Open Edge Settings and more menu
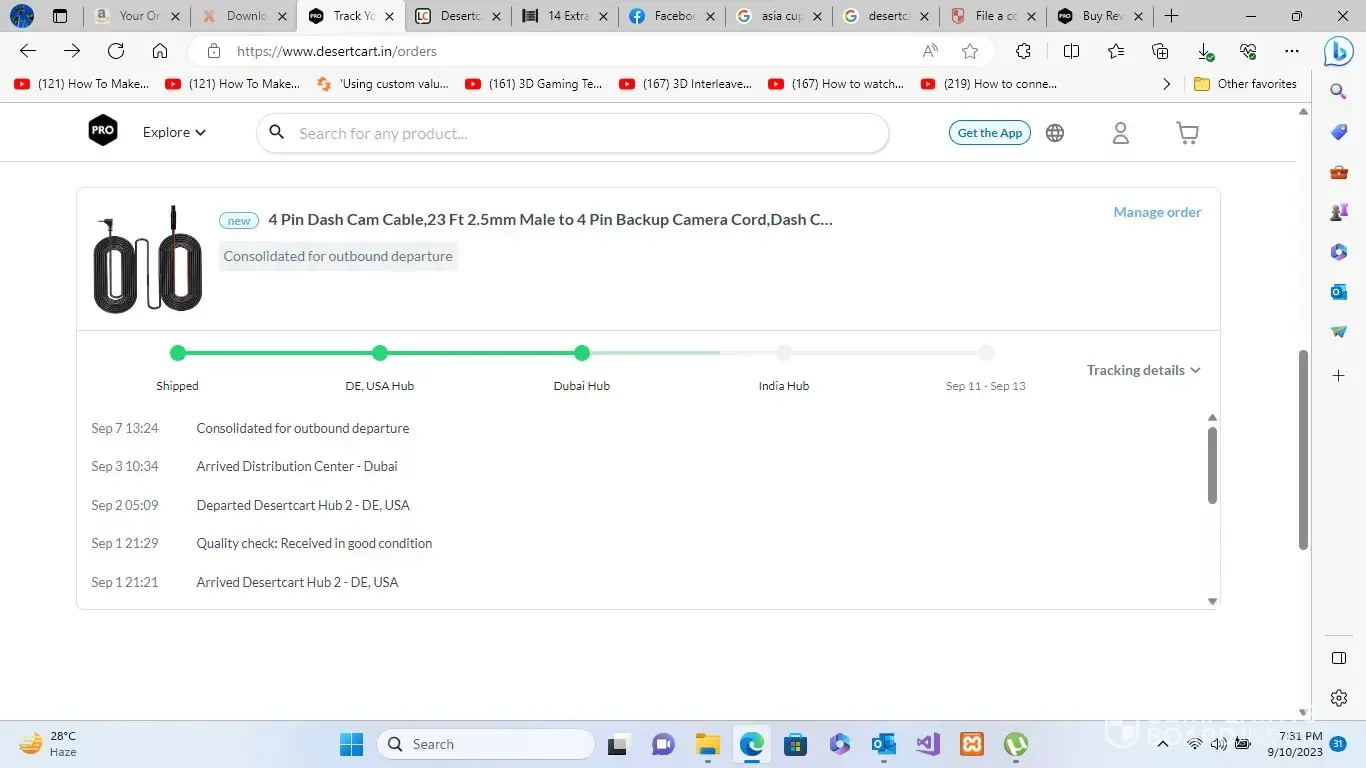1366x768 pixels. point(1292,51)
